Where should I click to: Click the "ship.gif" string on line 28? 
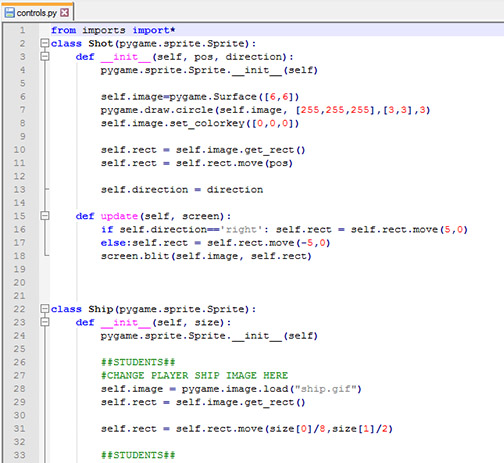(x=326, y=389)
